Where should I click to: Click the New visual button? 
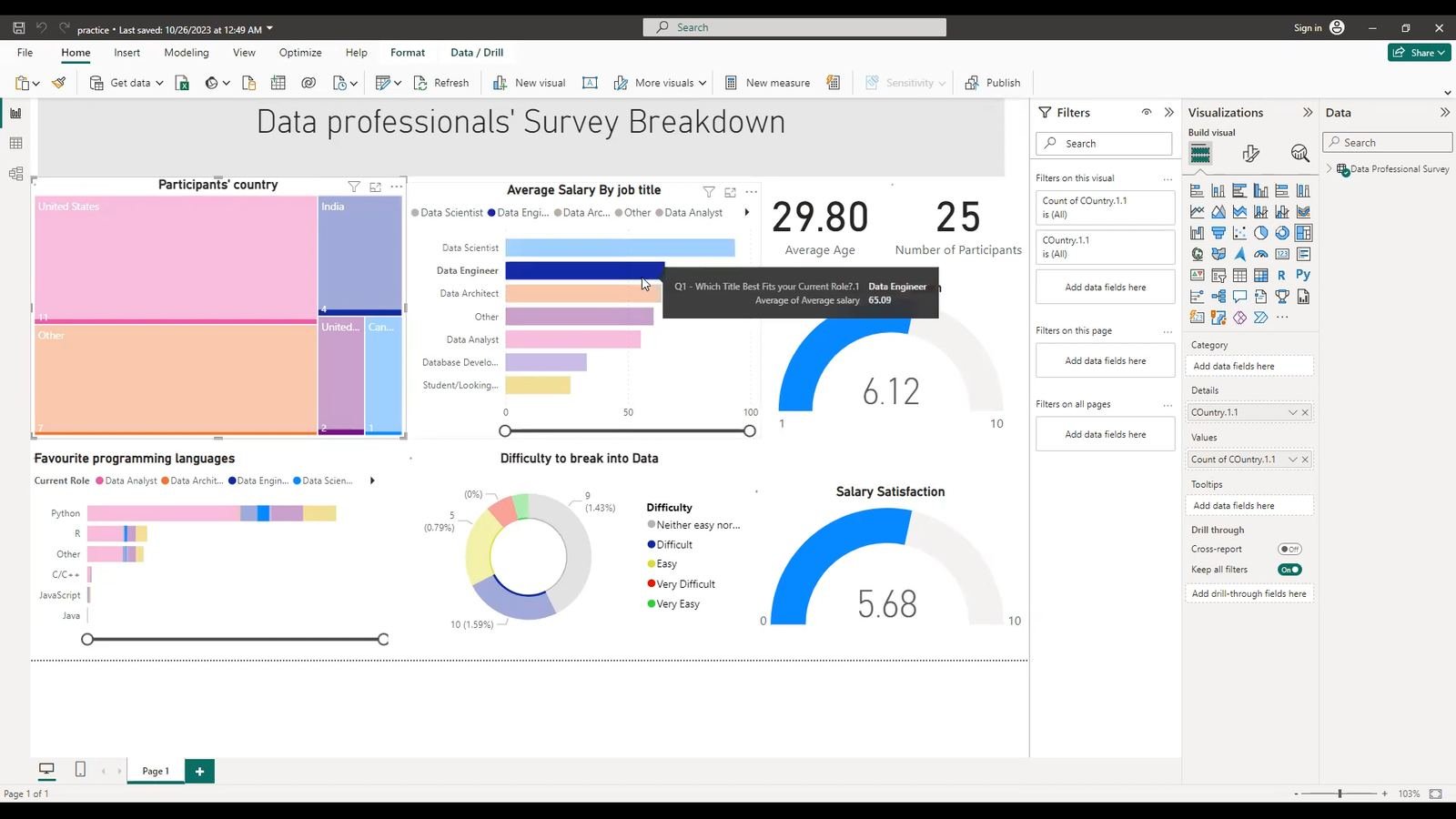point(530,83)
